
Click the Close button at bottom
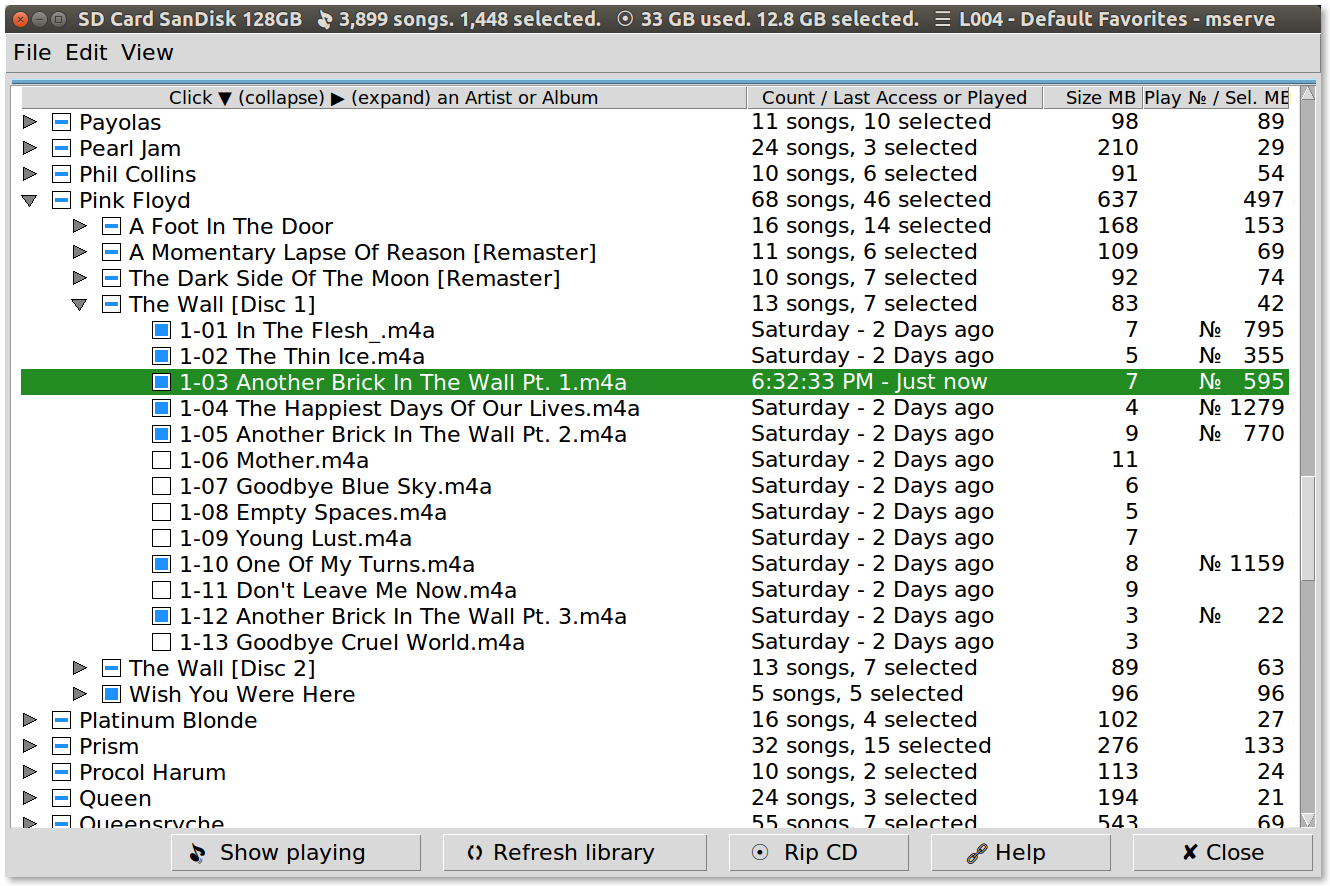pyautogui.click(x=1222, y=853)
